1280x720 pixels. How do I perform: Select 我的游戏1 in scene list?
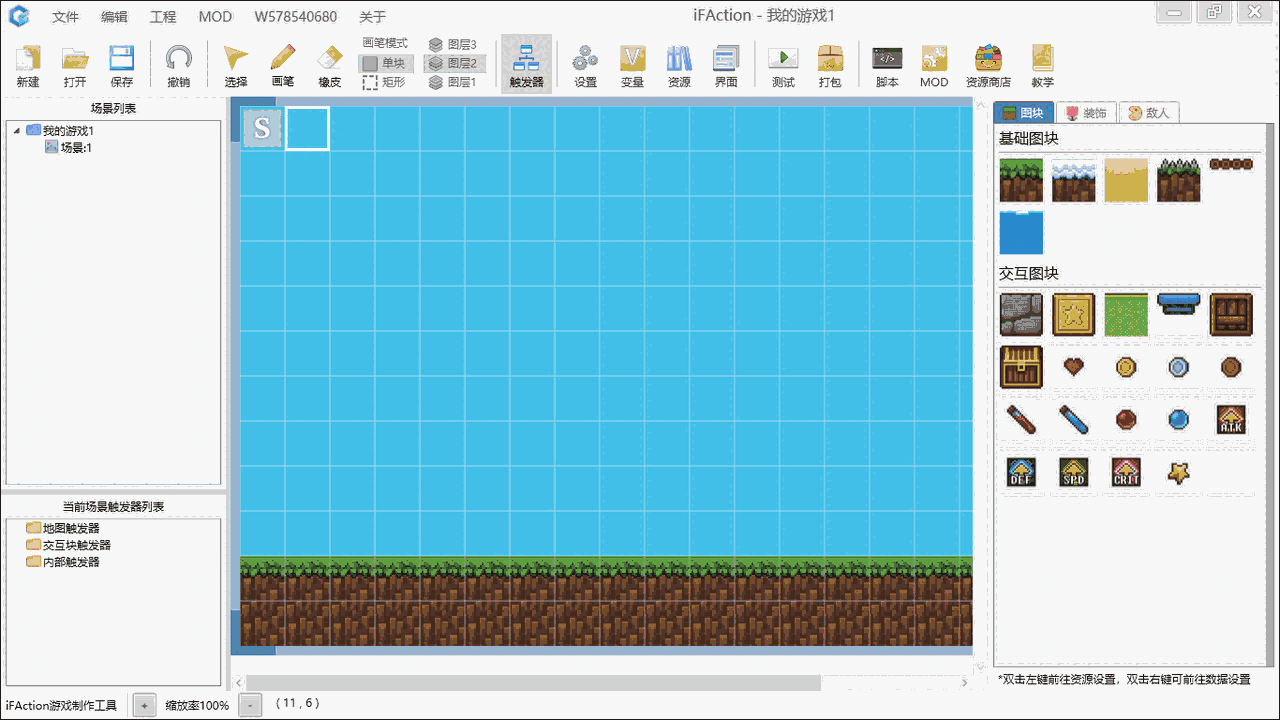pos(68,131)
